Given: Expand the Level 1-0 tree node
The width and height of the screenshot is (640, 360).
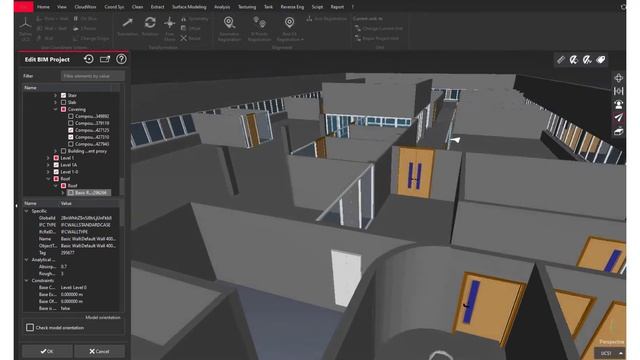Looking at the screenshot, I should (x=48, y=172).
